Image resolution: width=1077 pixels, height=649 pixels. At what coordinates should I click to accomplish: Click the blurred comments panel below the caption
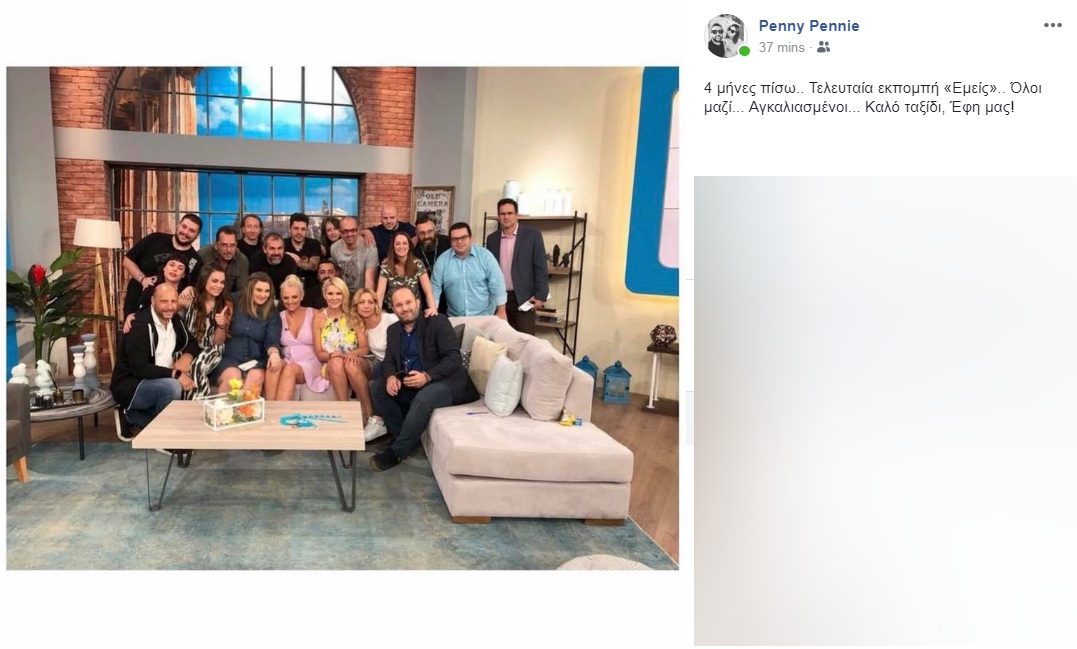point(885,411)
